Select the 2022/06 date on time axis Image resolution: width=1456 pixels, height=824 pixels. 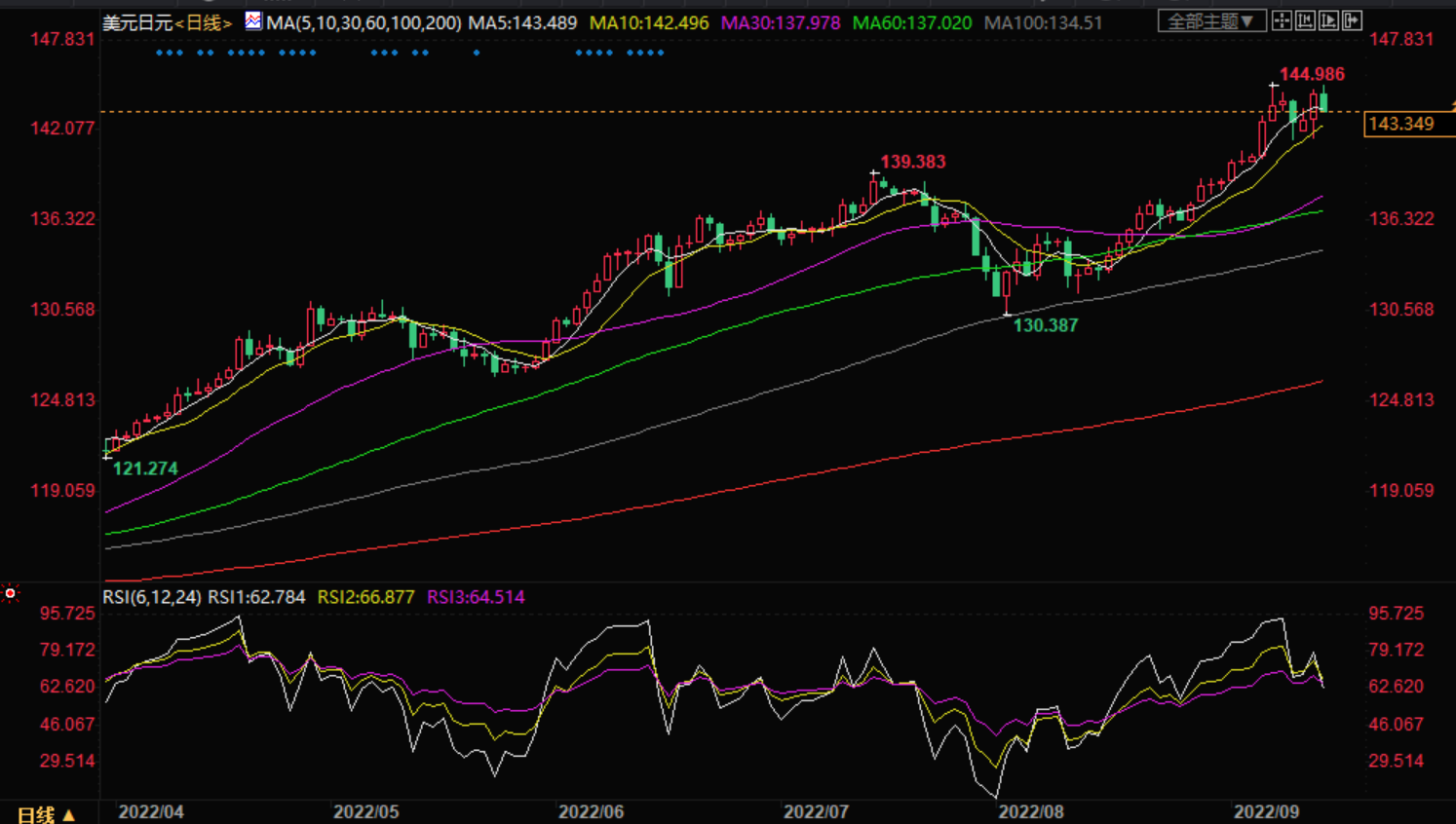pyautogui.click(x=591, y=811)
